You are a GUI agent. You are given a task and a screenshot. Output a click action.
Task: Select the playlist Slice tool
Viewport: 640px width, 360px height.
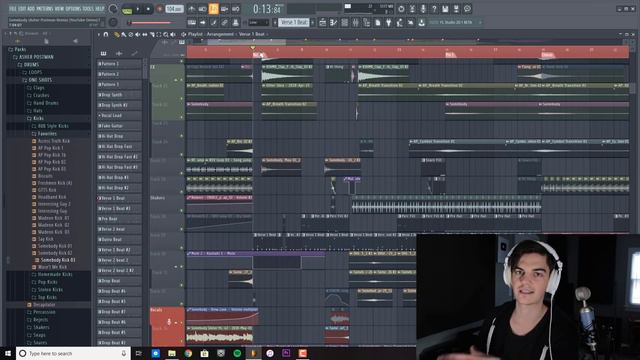pyautogui.click(x=152, y=35)
